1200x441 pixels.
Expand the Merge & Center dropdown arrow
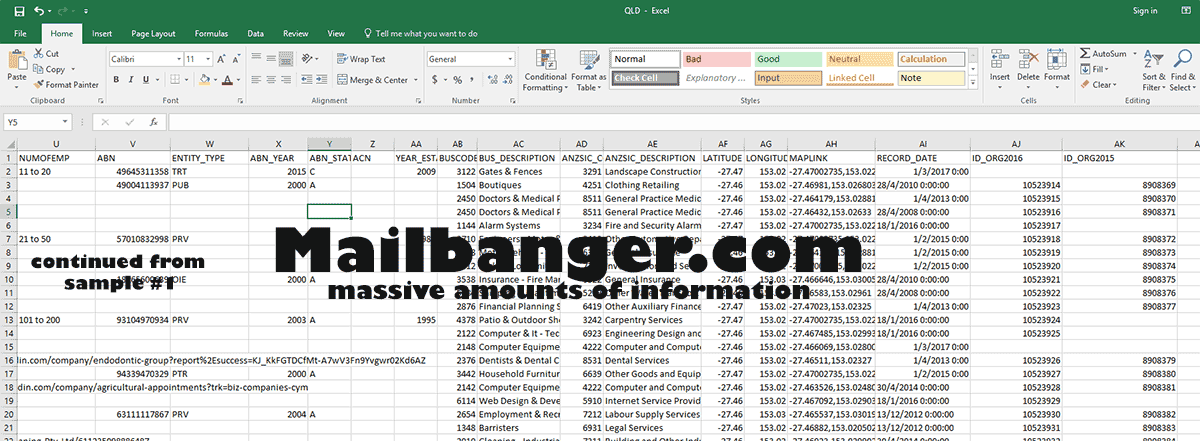[414, 80]
